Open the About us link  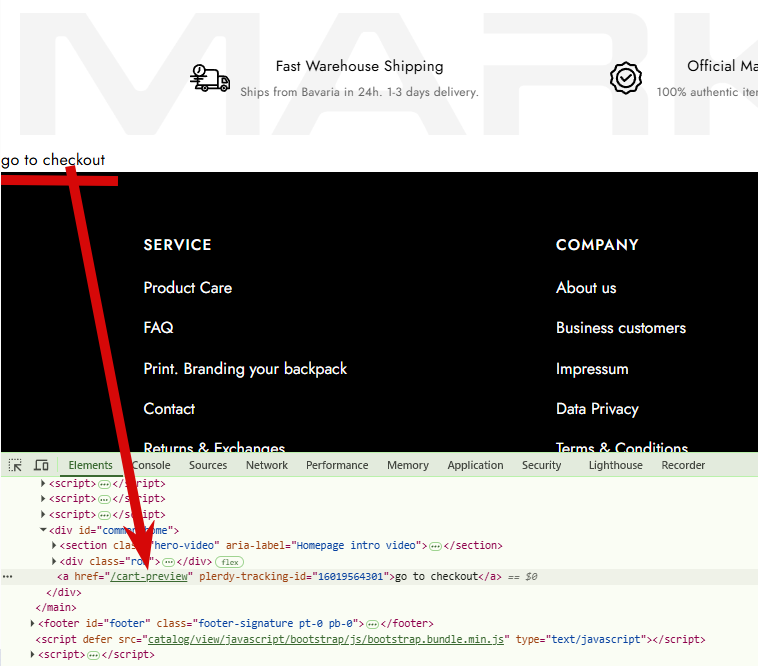(586, 288)
